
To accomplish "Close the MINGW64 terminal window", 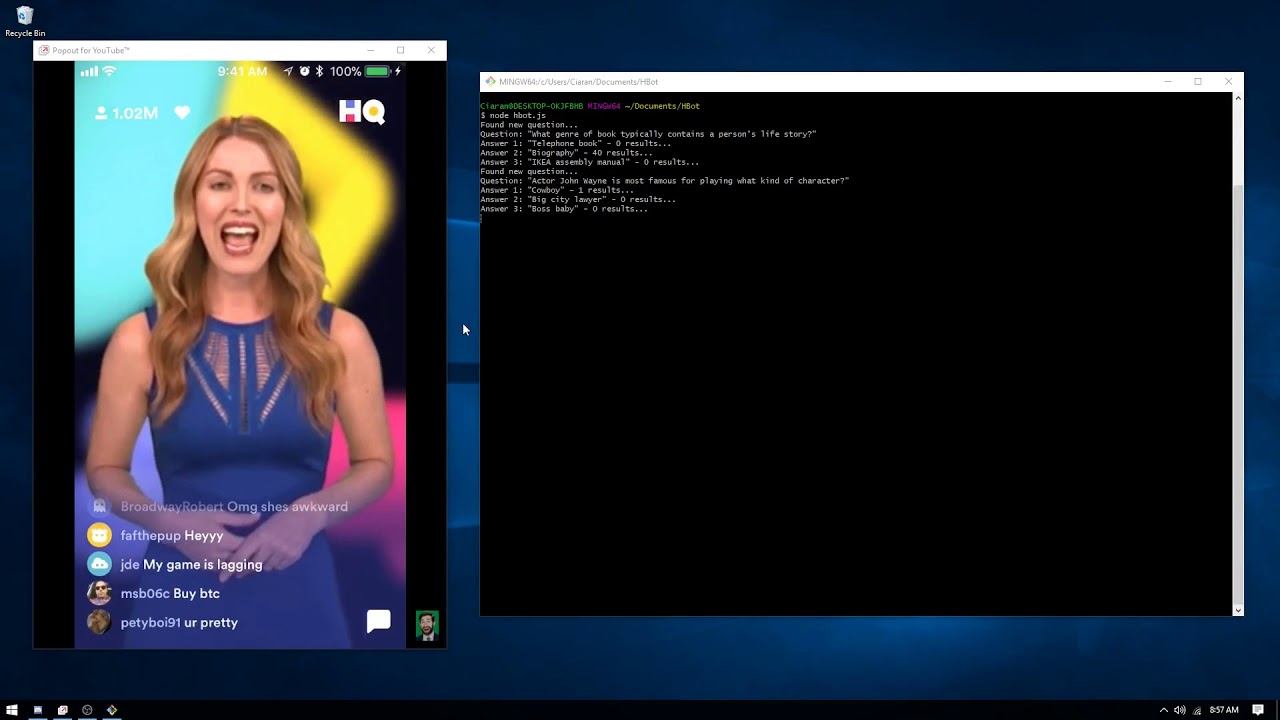I will [x=1228, y=82].
